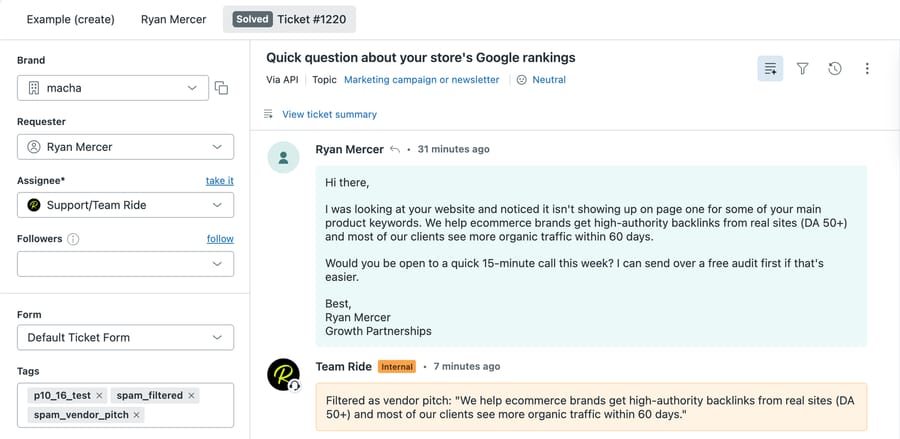900x439 pixels.
Task: Open the conversation filter icon
Action: (x=802, y=69)
